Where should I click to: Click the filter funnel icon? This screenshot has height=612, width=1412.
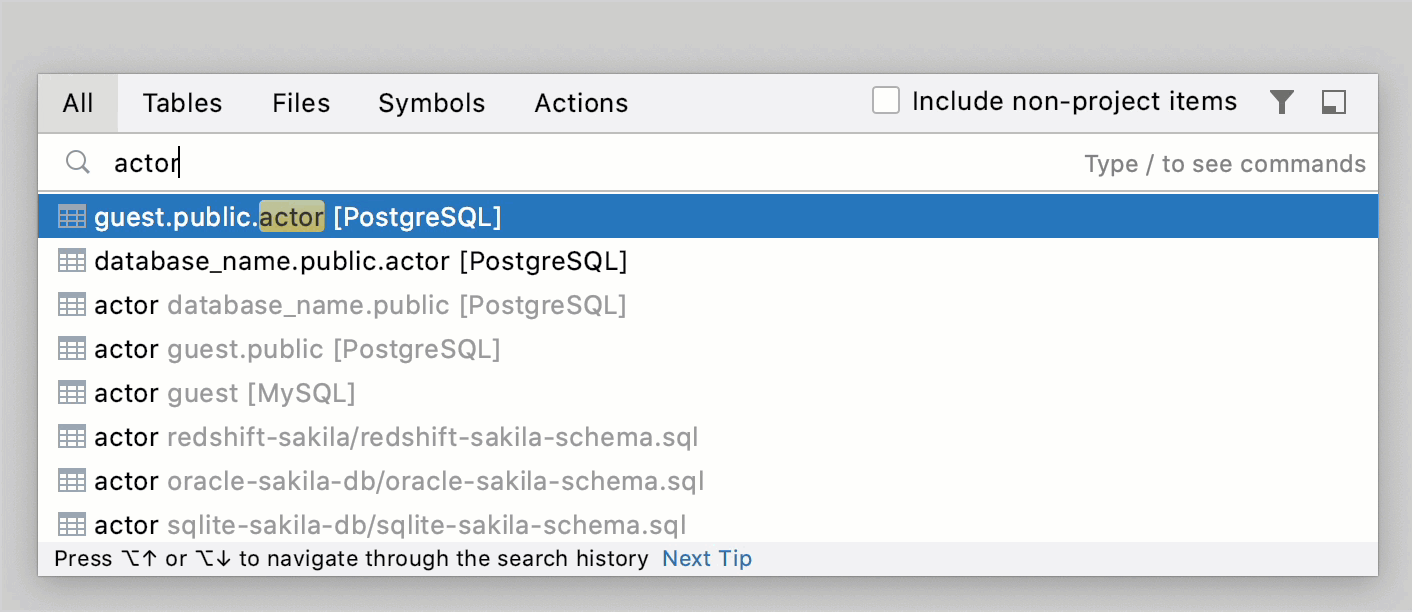point(1282,102)
